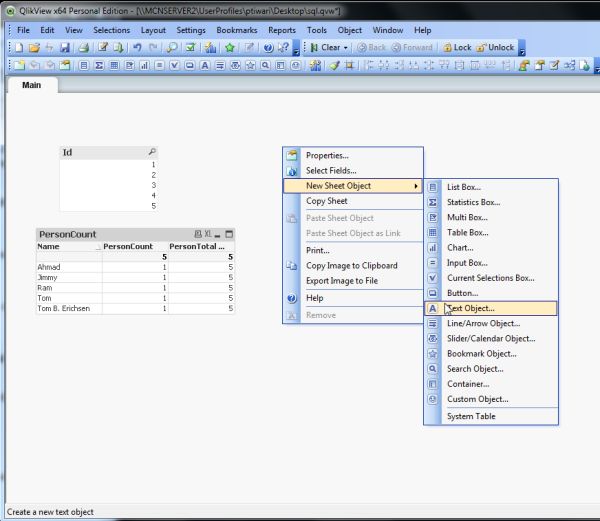Create Search Object magnifier toolbar icon

tap(265, 65)
